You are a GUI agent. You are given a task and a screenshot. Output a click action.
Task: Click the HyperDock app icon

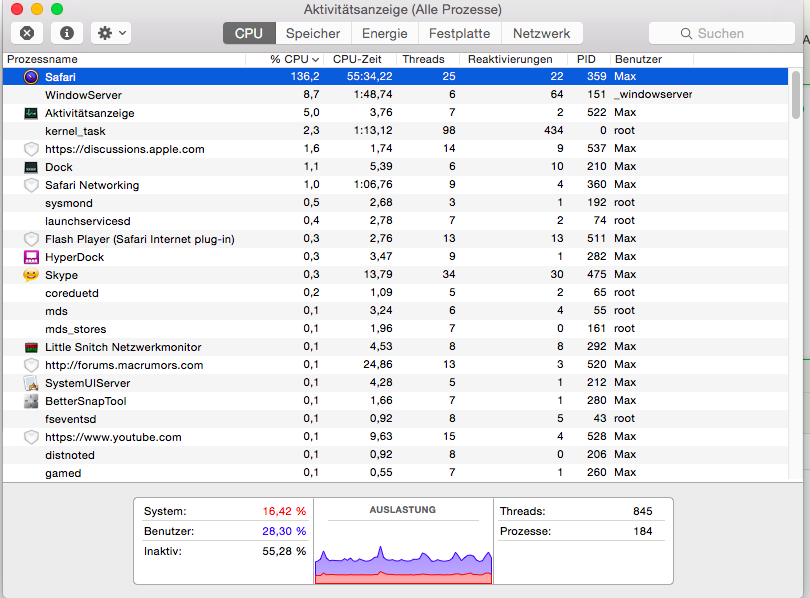coord(31,257)
